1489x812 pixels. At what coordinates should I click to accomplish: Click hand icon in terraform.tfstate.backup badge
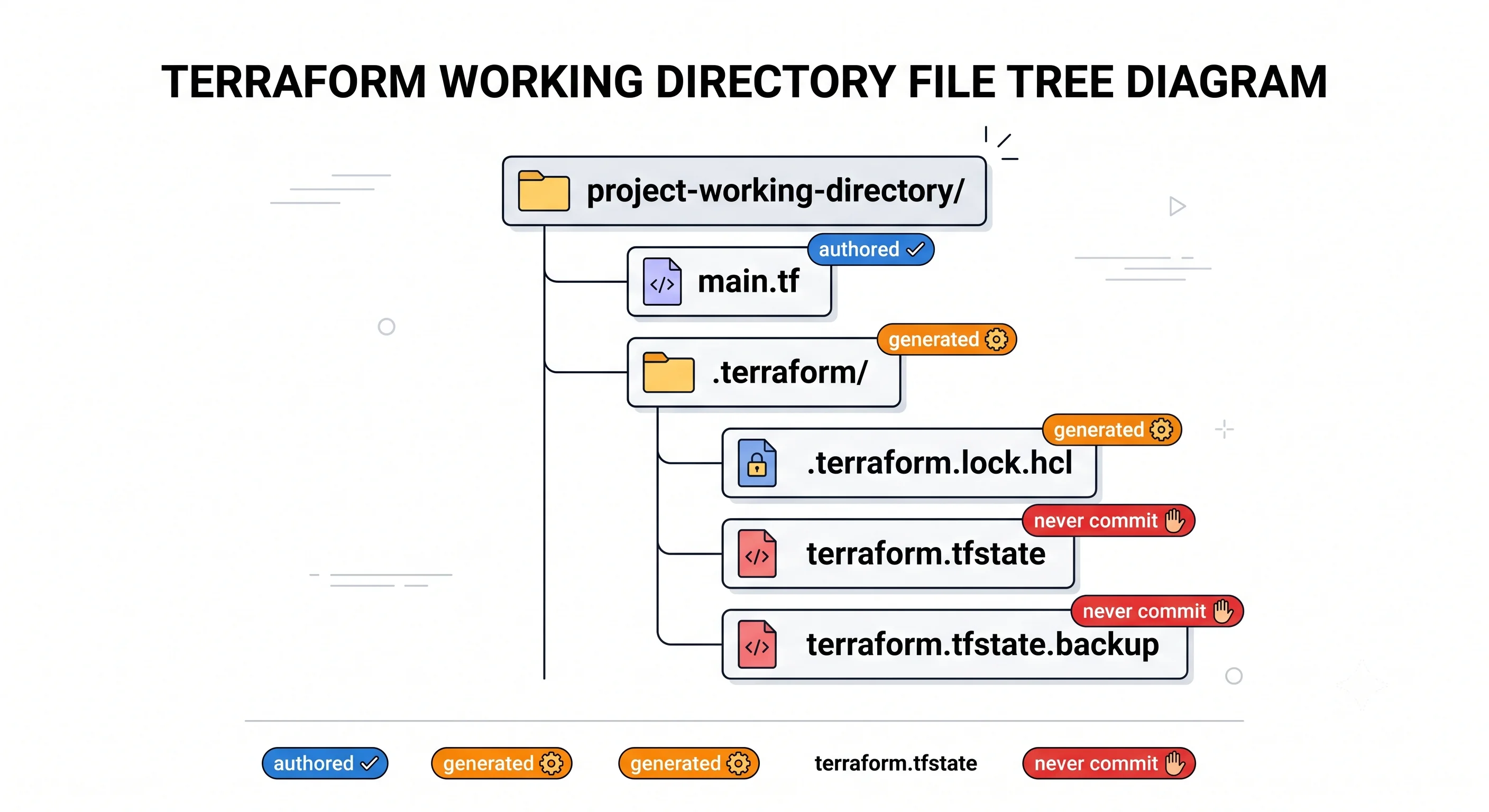1223,612
